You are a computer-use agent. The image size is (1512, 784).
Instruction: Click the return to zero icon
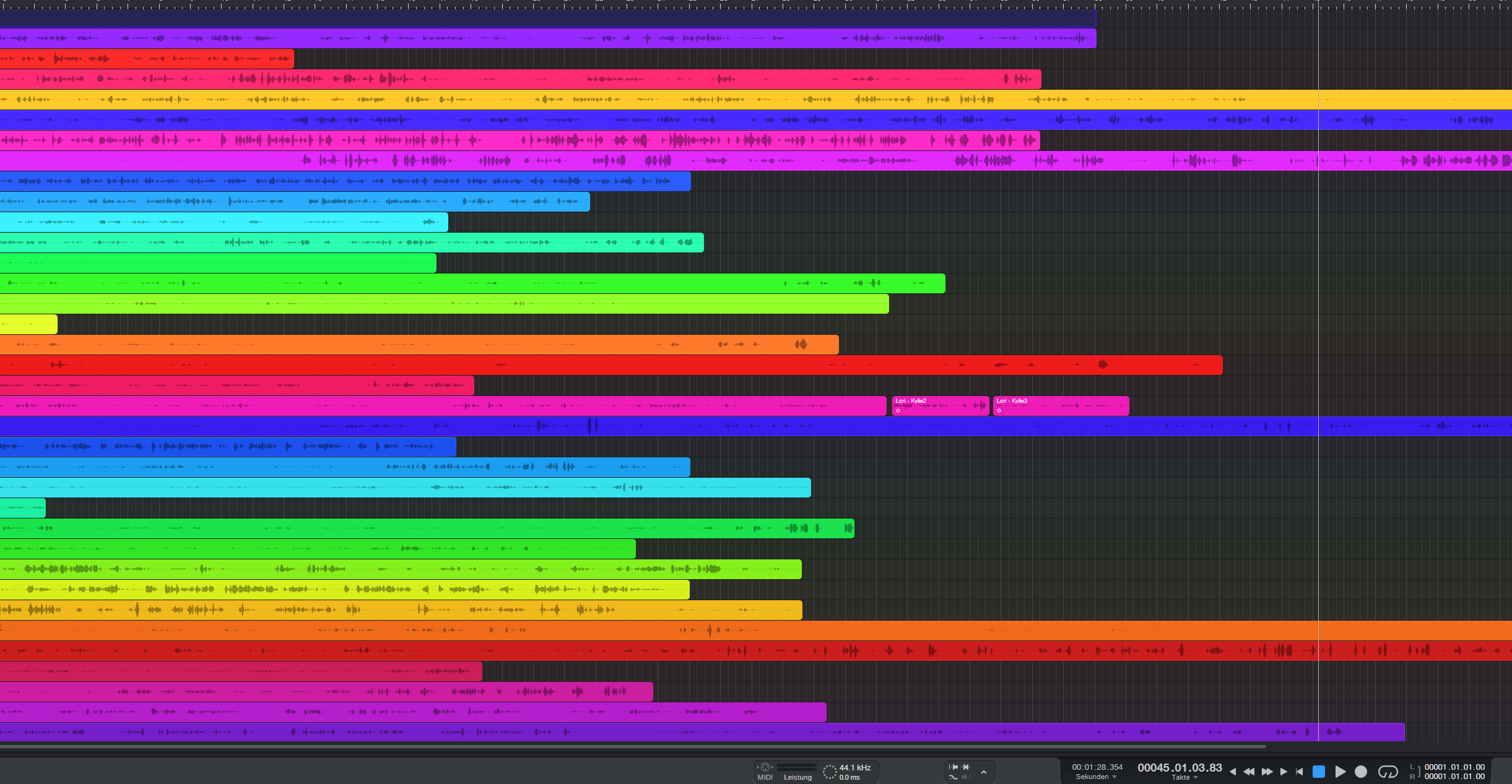1300,772
